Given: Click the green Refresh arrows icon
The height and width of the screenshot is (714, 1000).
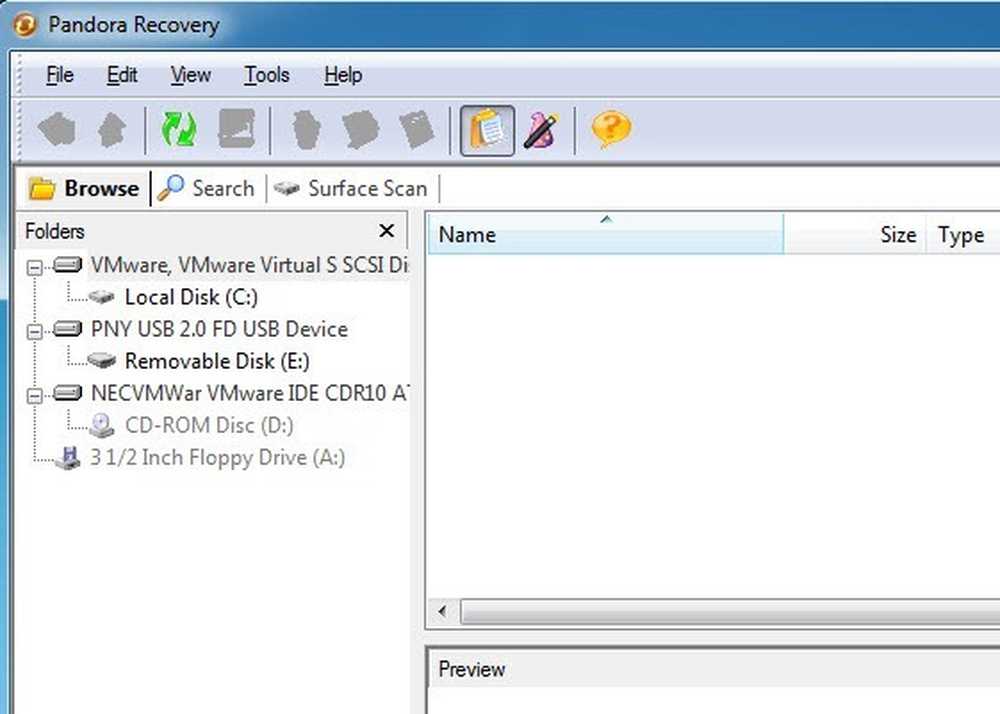Looking at the screenshot, I should [179, 129].
